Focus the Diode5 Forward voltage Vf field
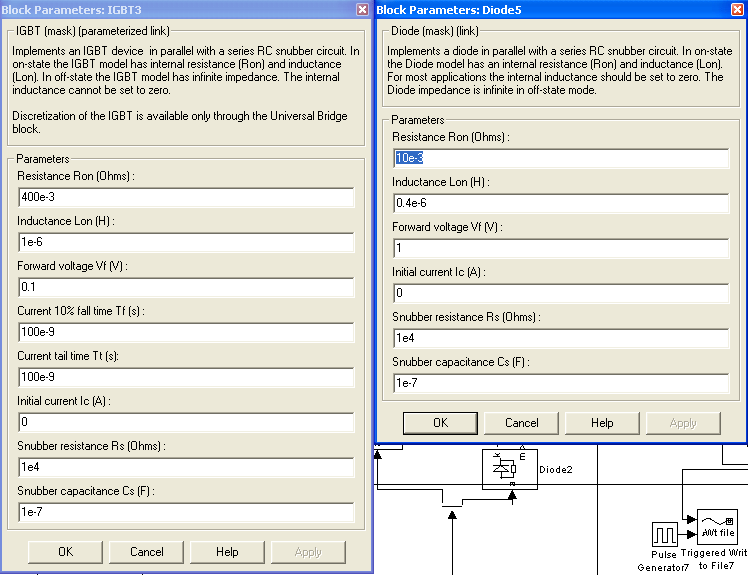The image size is (748, 575). (x=561, y=248)
